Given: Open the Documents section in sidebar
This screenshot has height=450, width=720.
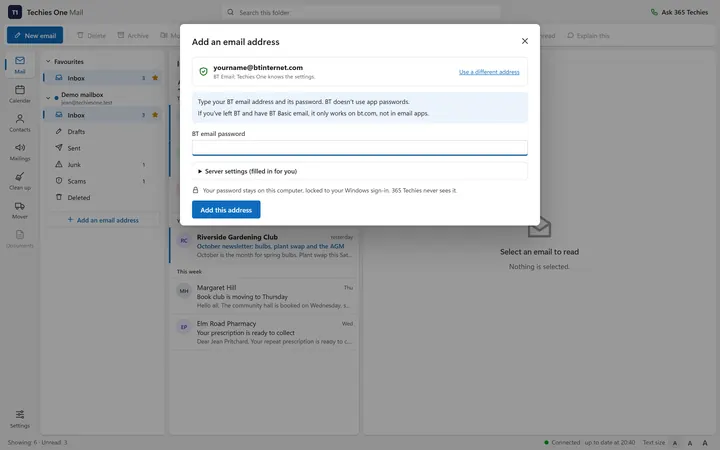Looking at the screenshot, I should [x=20, y=239].
